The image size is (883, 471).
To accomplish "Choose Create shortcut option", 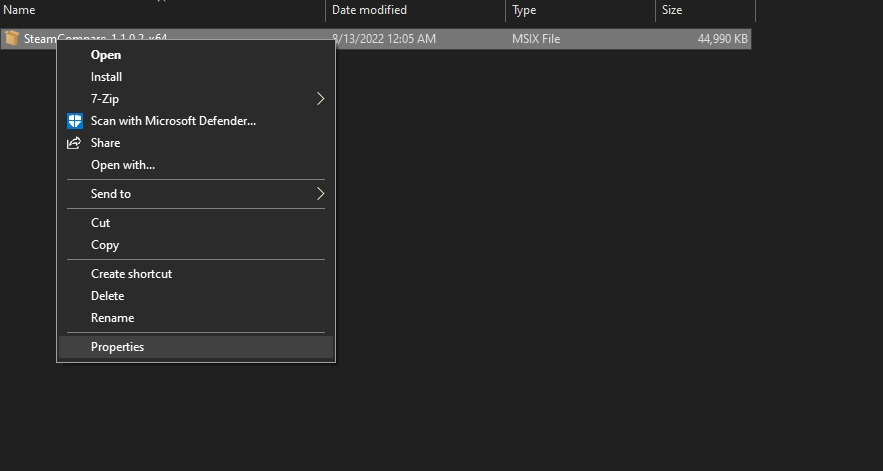I will pos(196,274).
